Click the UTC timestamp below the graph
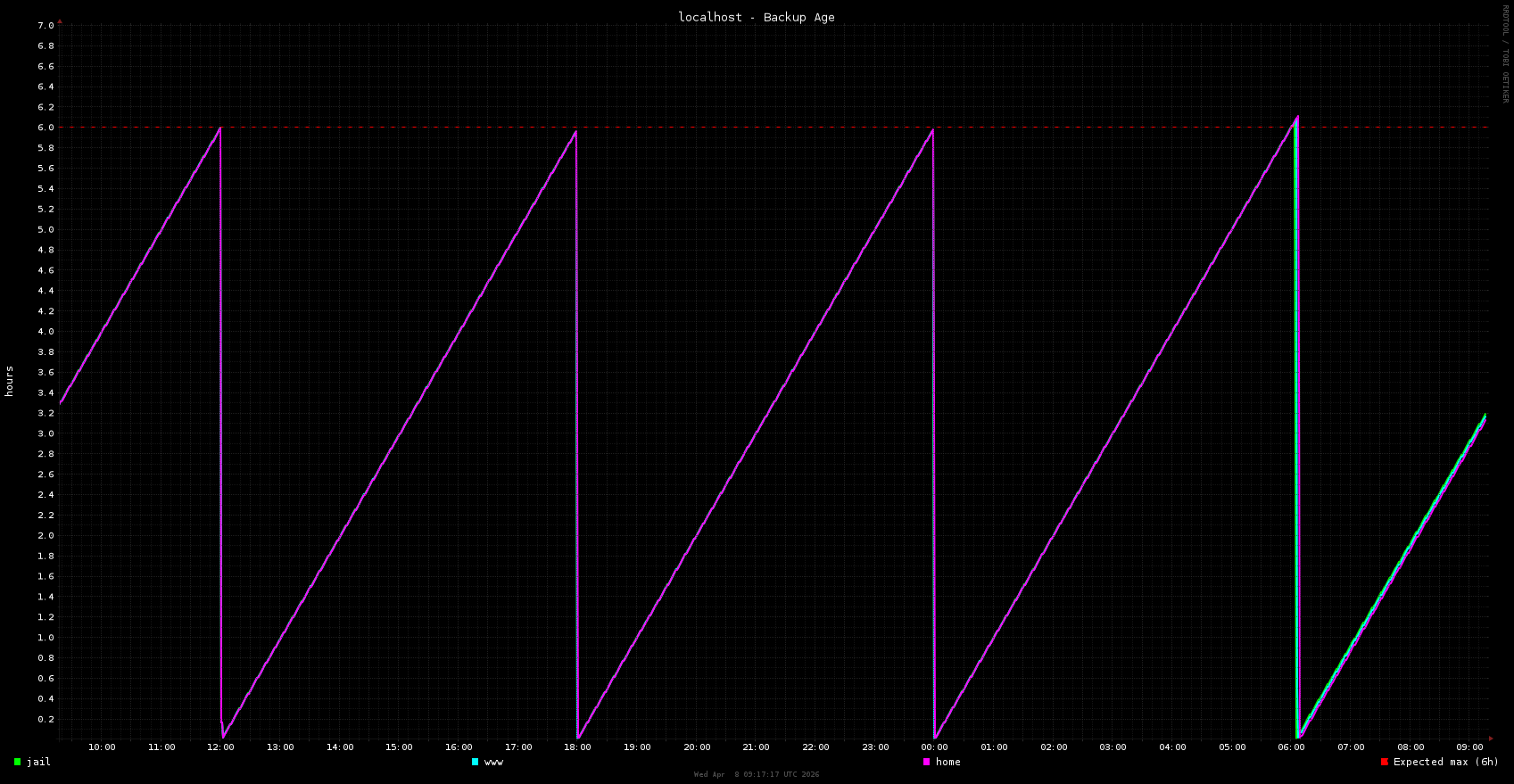This screenshot has width=1514, height=784. coord(757,774)
